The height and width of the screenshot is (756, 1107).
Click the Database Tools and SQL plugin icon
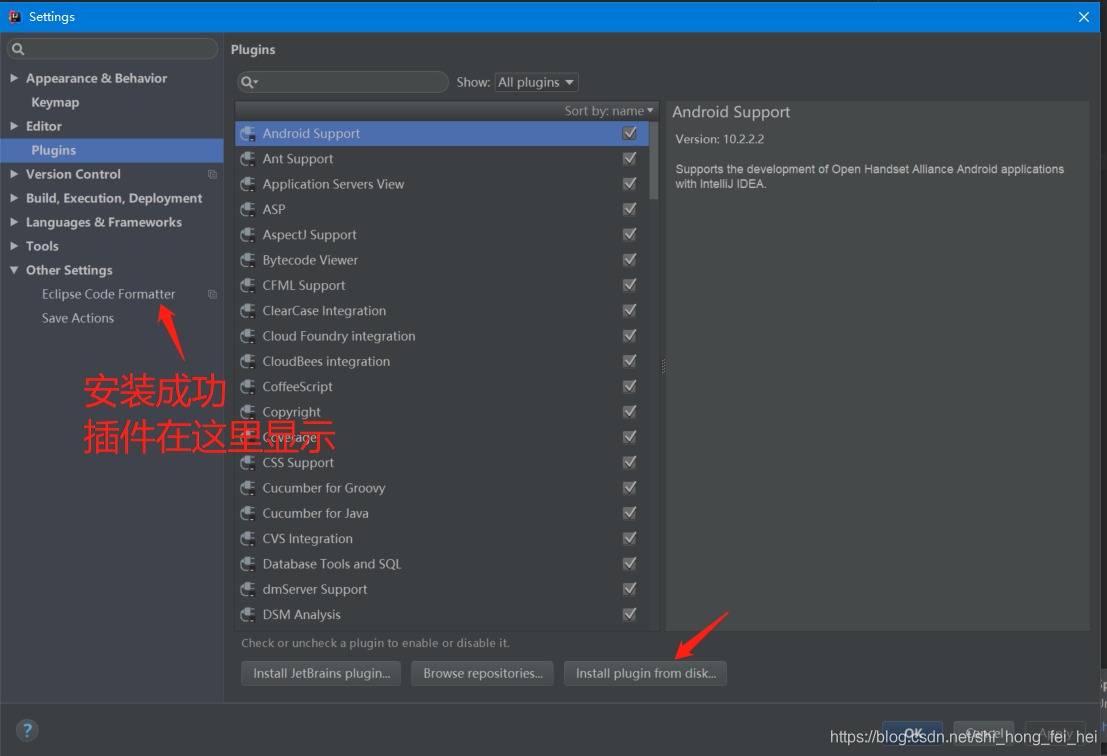(x=248, y=564)
